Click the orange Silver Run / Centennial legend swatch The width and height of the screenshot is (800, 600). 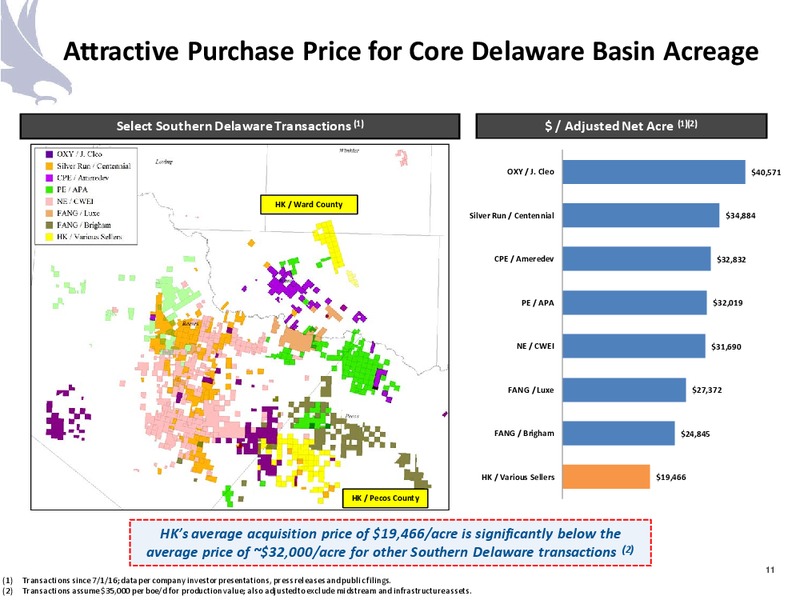pyautogui.click(x=49, y=166)
